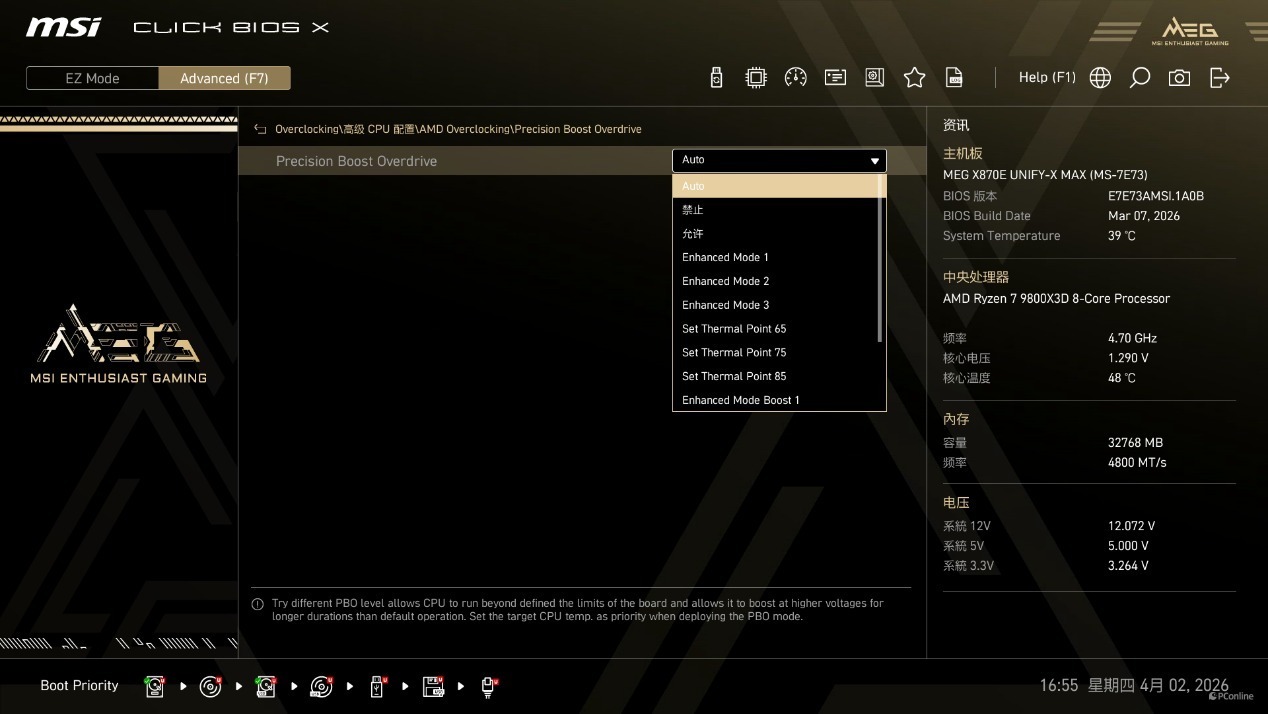Viewport: 1268px width, 714px height.
Task: Choose Enhanced Mode 3
Action: 775,305
